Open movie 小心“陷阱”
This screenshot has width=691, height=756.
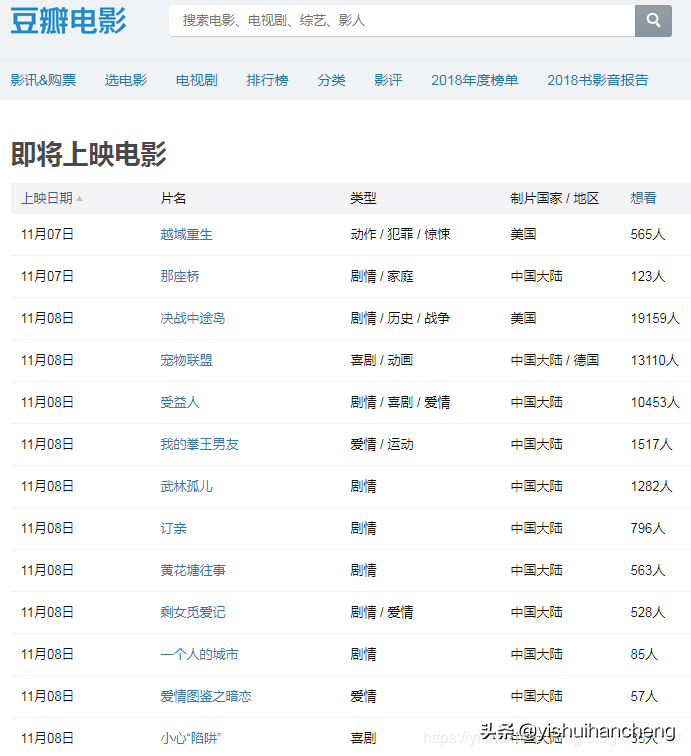(x=190, y=738)
